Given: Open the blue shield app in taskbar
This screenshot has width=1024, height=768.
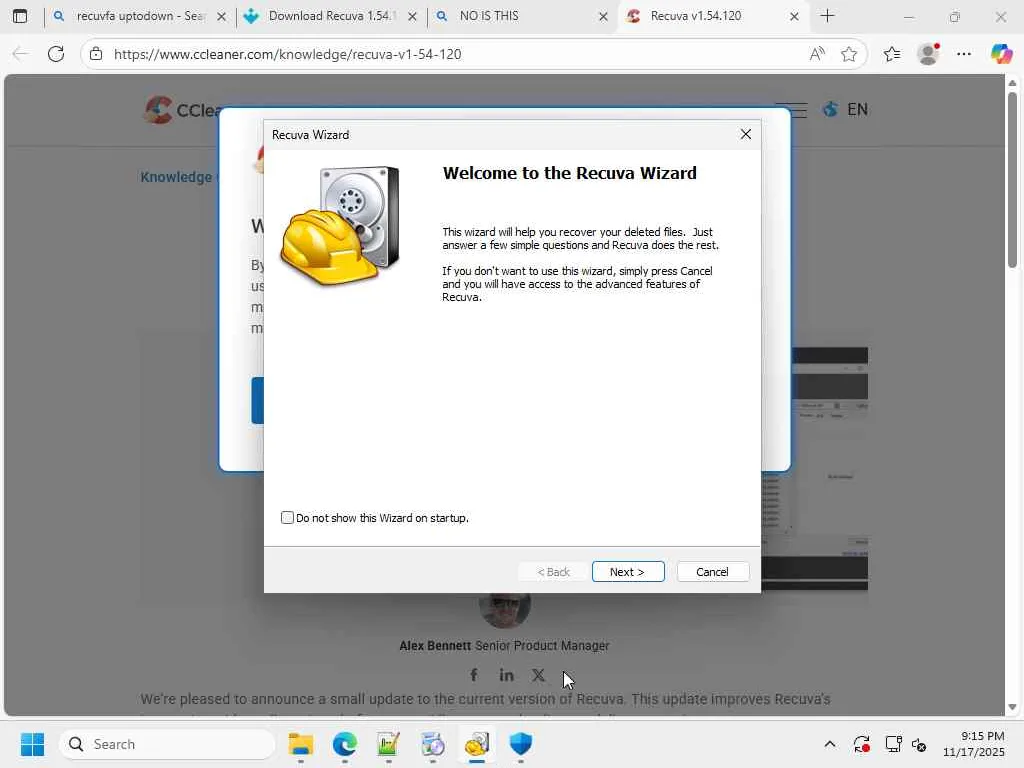Looking at the screenshot, I should [520, 744].
